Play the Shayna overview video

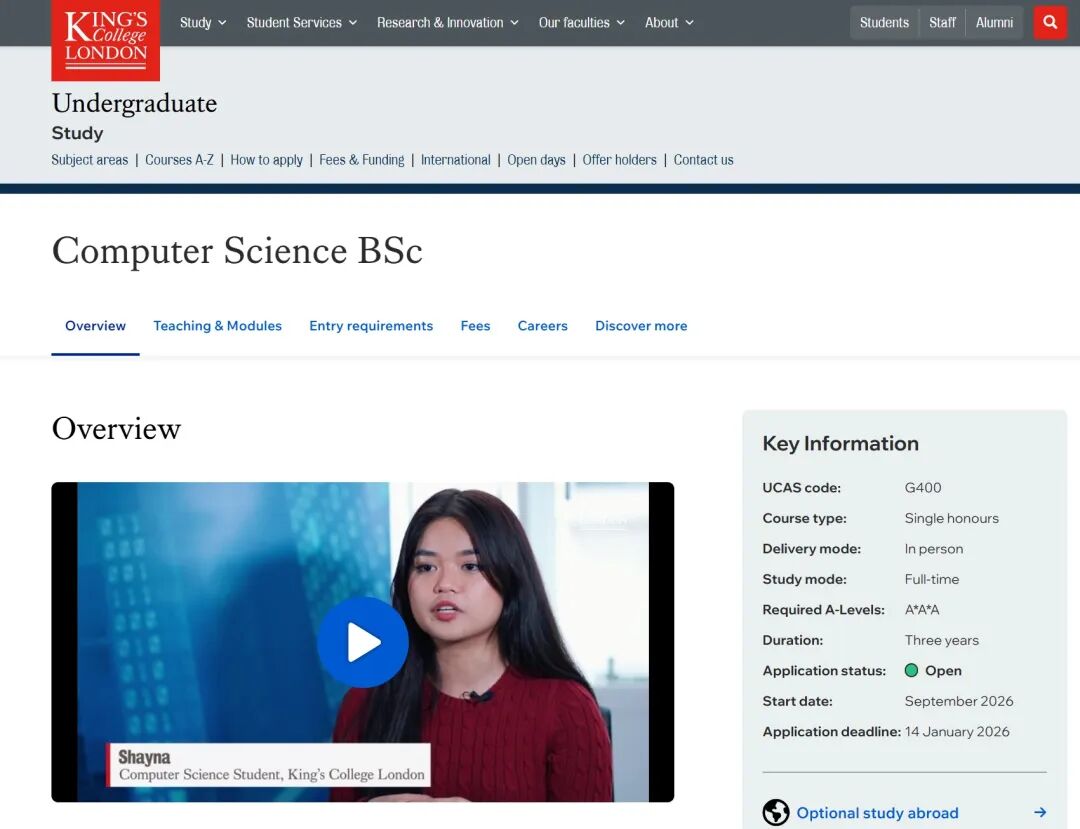[x=362, y=642]
